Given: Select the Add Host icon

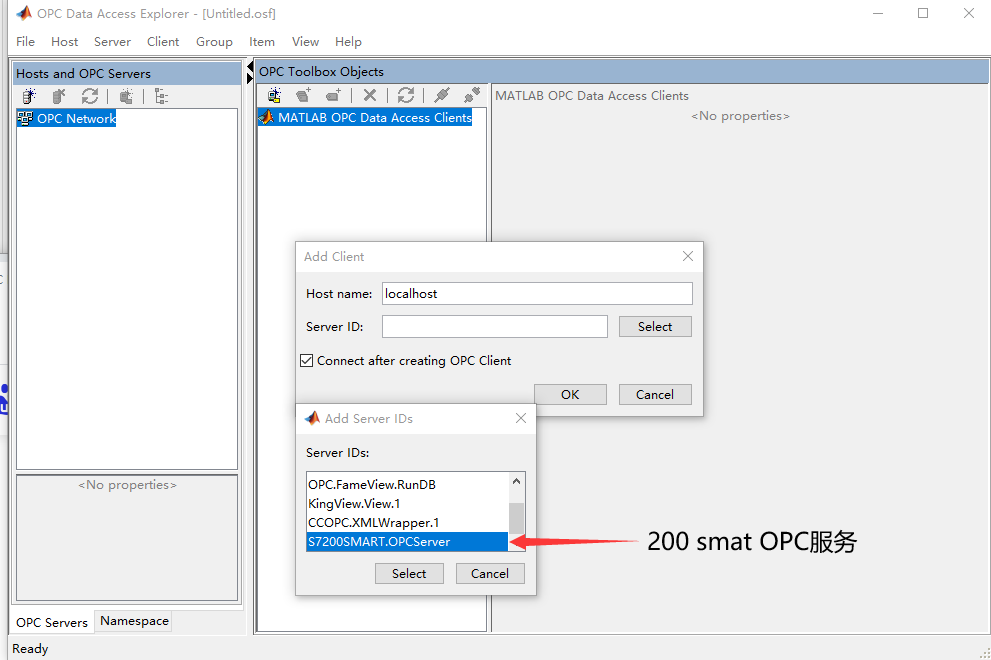Looking at the screenshot, I should point(27,96).
